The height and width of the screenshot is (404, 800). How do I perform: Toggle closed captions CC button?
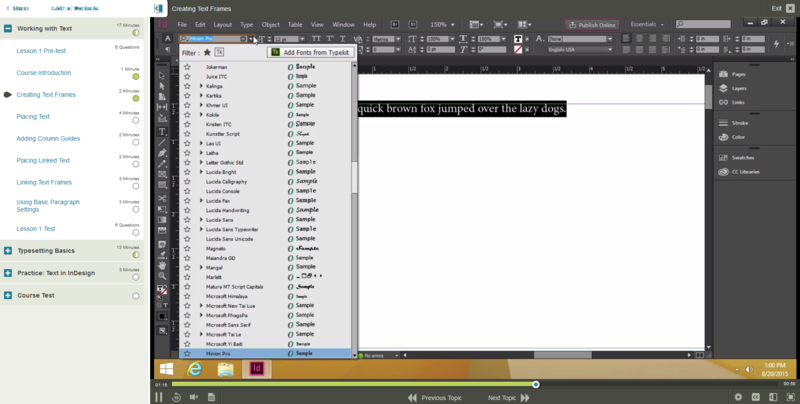coord(756,397)
